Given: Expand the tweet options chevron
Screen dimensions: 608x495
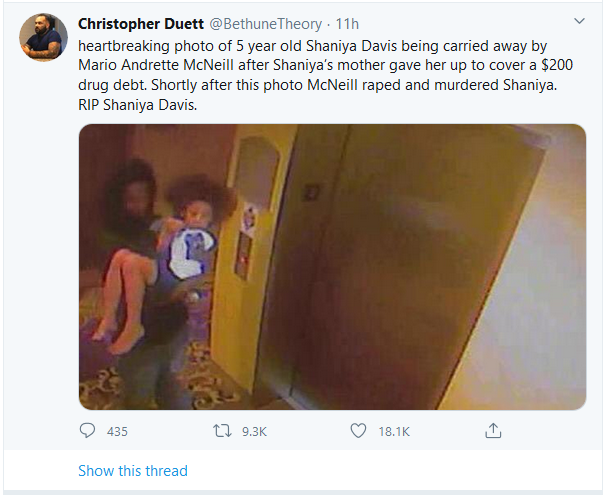Looking at the screenshot, I should (x=579, y=21).
